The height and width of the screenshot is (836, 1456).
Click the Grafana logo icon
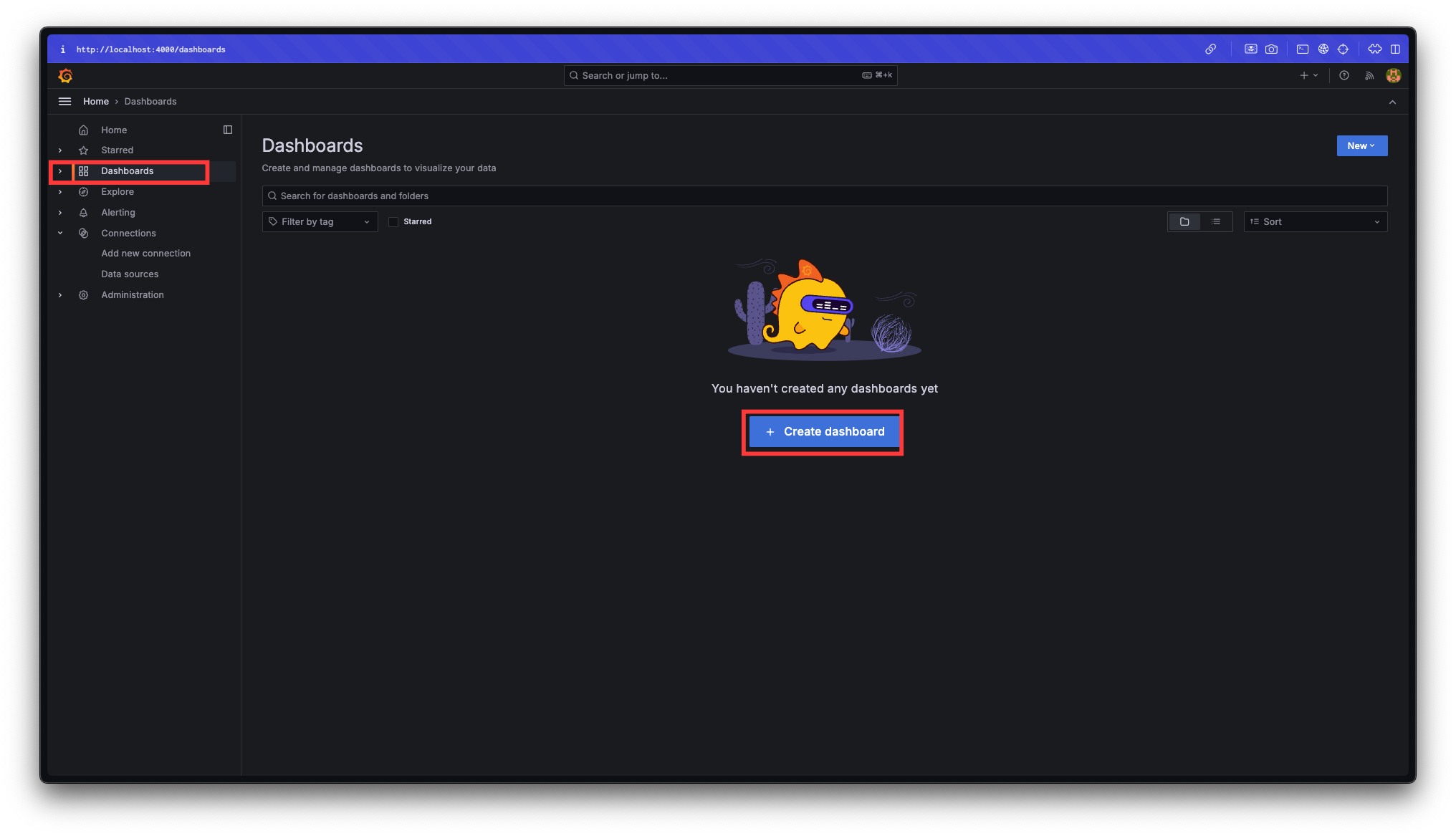point(65,75)
